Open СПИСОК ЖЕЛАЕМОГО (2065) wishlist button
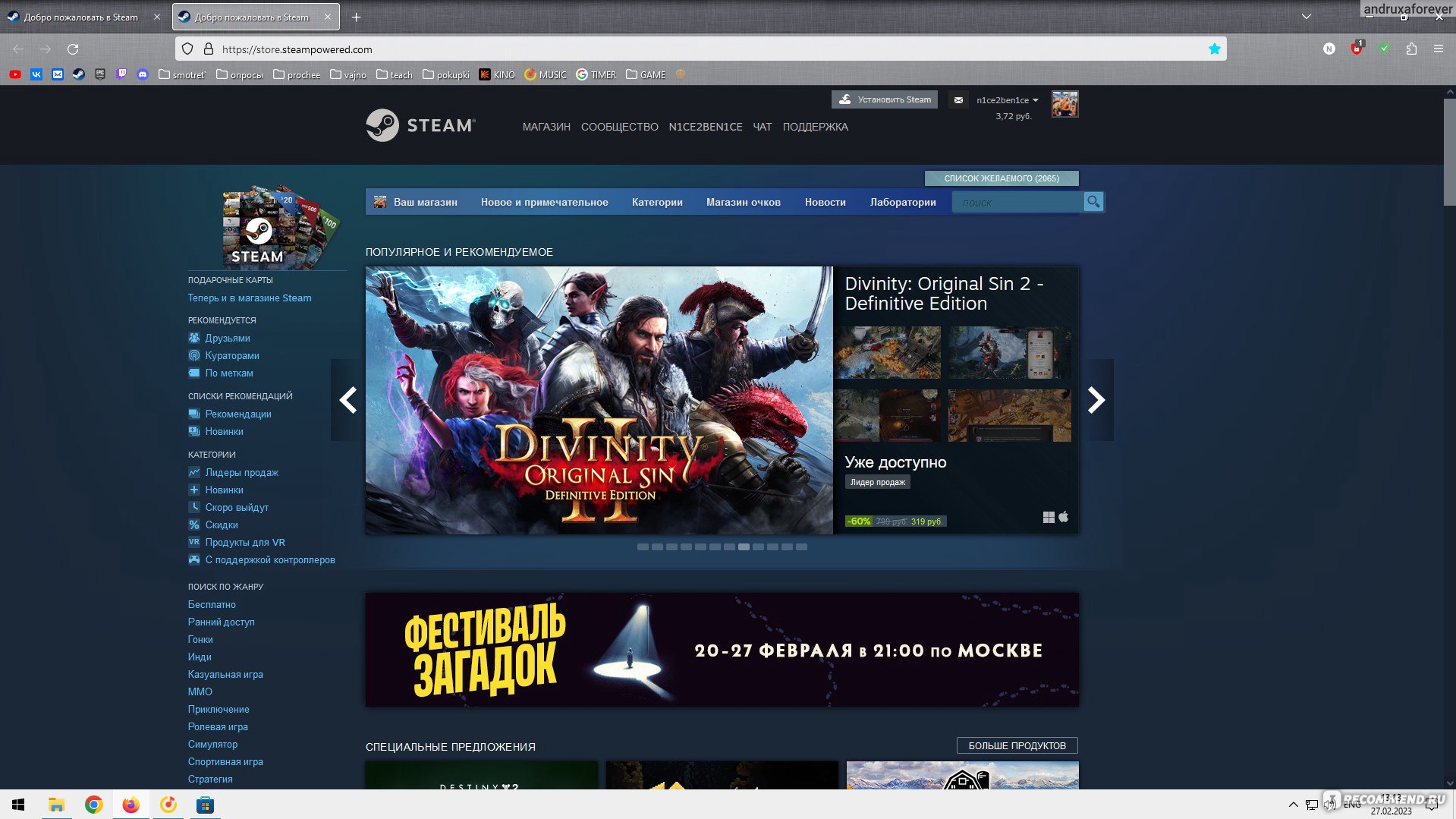 click(x=1002, y=178)
